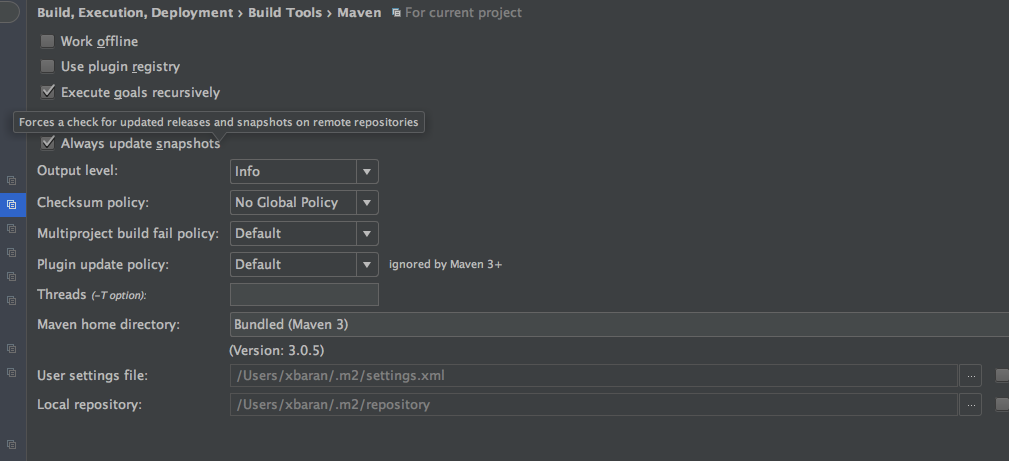The width and height of the screenshot is (1009, 461).
Task: Click into the Threads input field
Action: 304,295
